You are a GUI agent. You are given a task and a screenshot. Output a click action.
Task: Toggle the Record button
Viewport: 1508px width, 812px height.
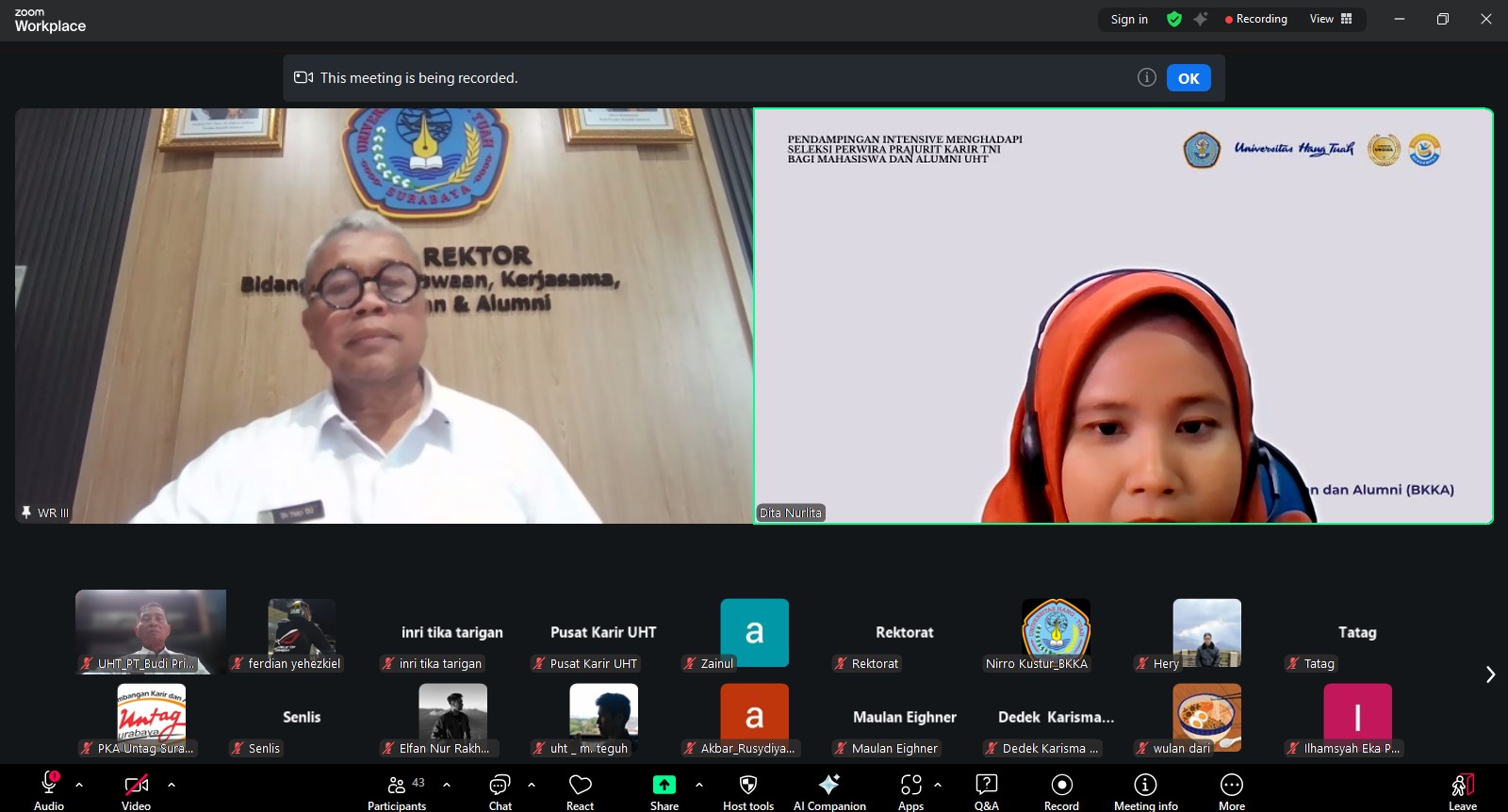tap(1061, 790)
